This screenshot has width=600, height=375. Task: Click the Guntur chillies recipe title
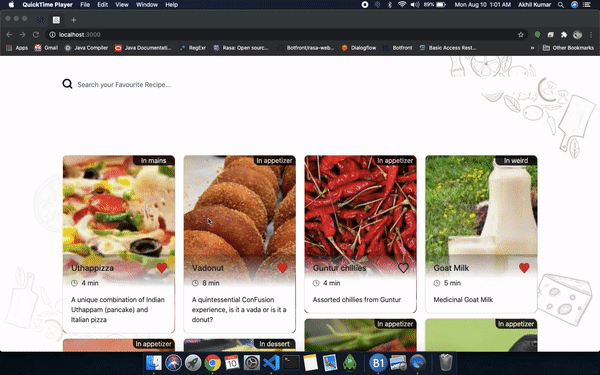(x=339, y=268)
